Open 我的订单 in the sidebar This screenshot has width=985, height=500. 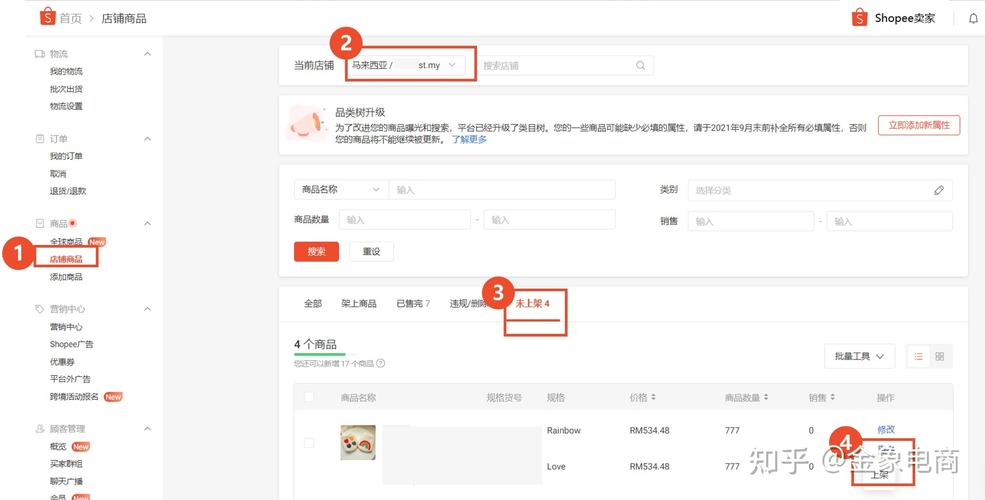[66, 156]
